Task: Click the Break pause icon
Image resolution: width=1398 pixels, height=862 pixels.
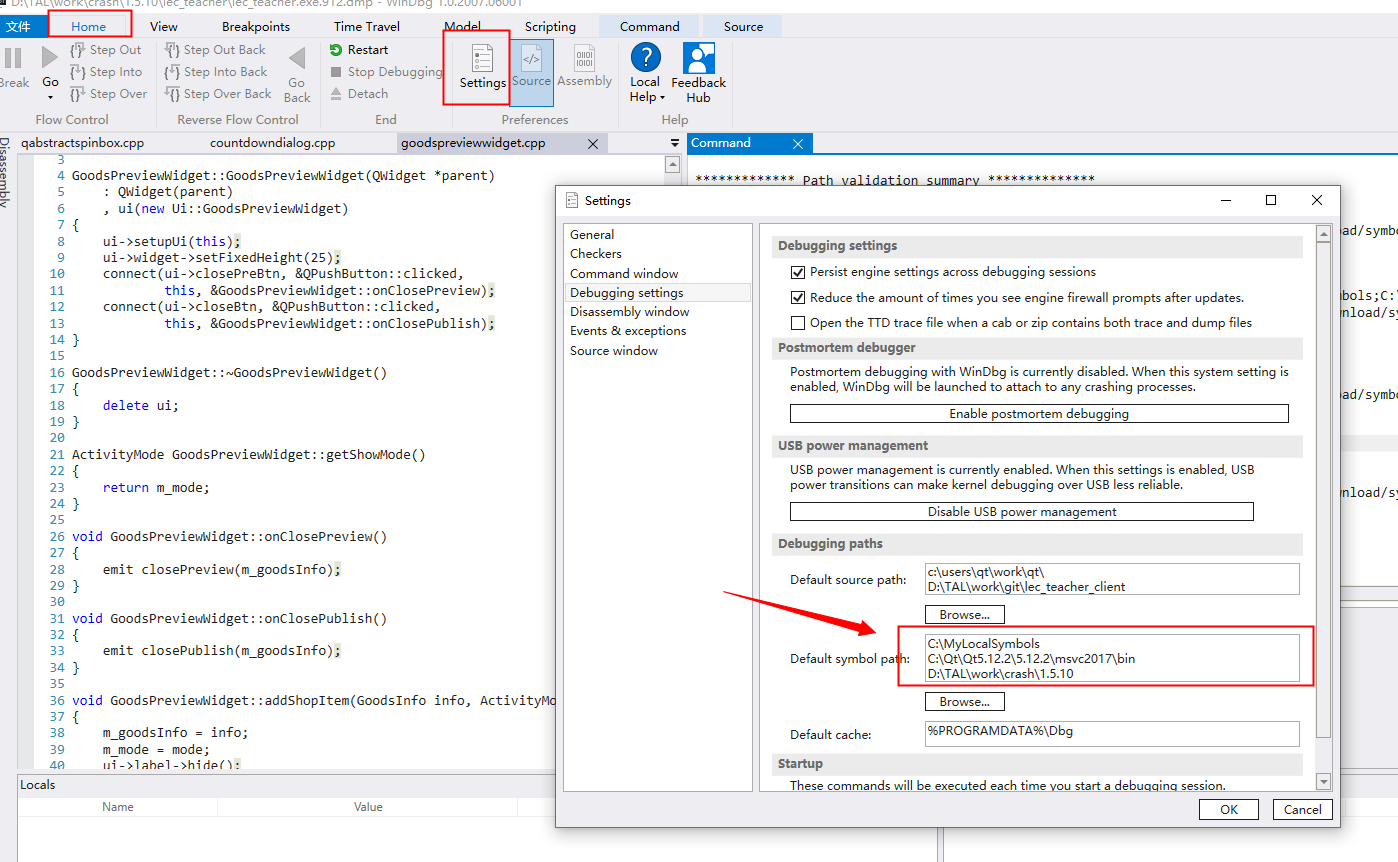Action: pos(12,58)
